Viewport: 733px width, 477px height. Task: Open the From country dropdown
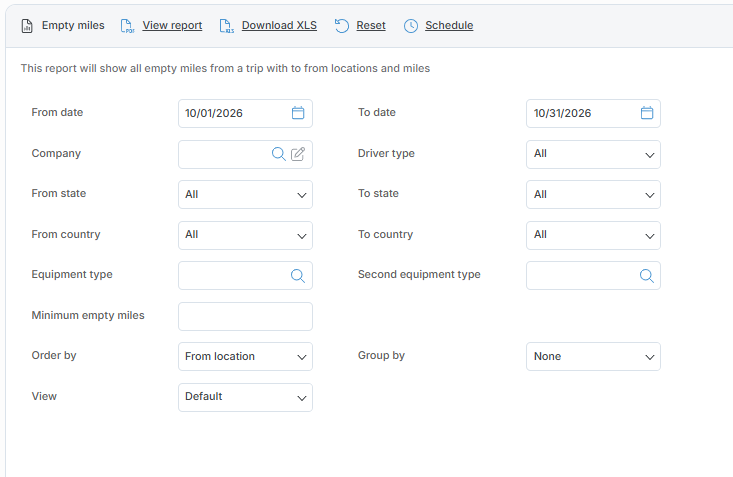[x=245, y=235]
